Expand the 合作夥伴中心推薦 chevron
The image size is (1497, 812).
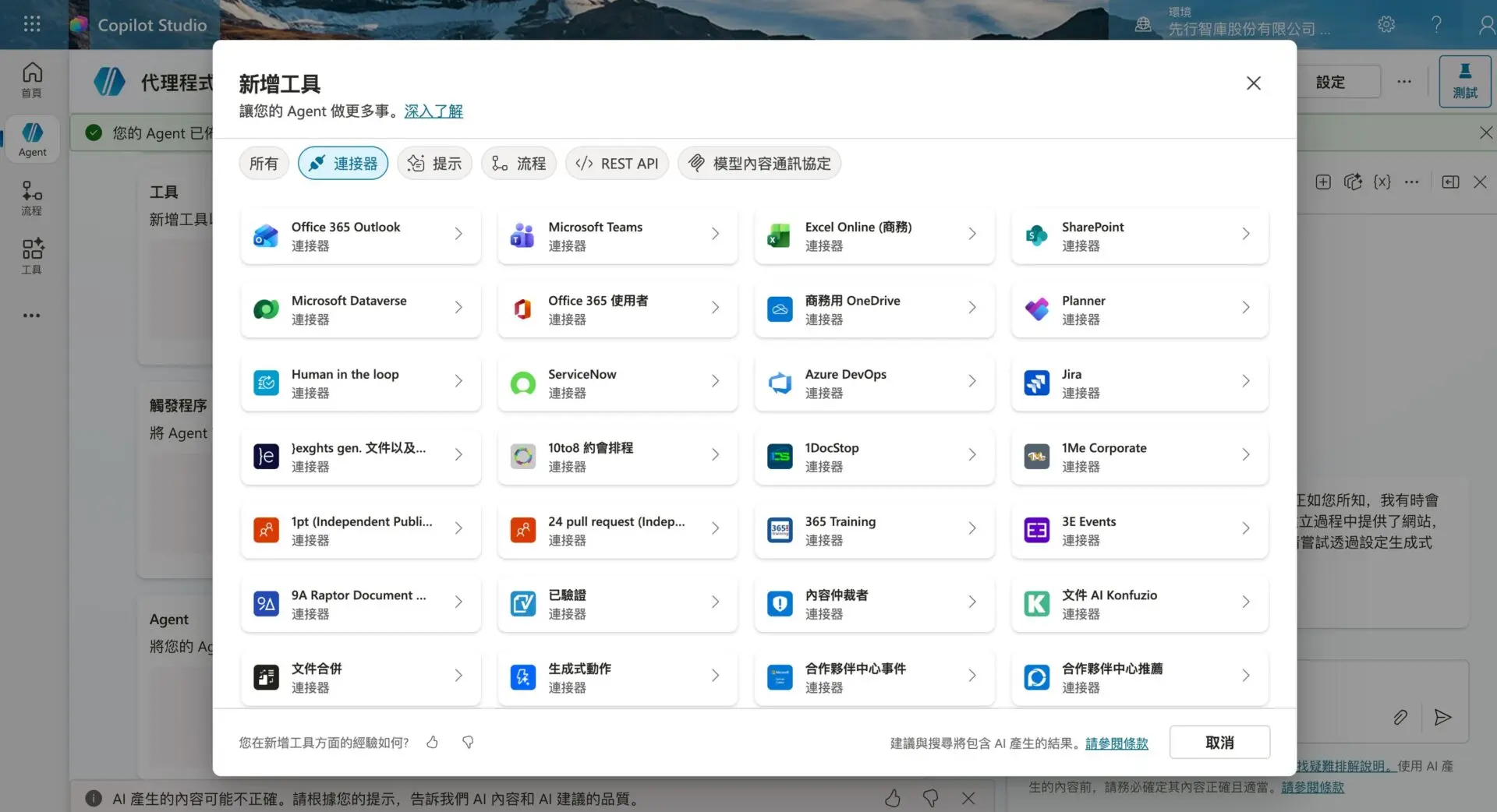point(1246,676)
